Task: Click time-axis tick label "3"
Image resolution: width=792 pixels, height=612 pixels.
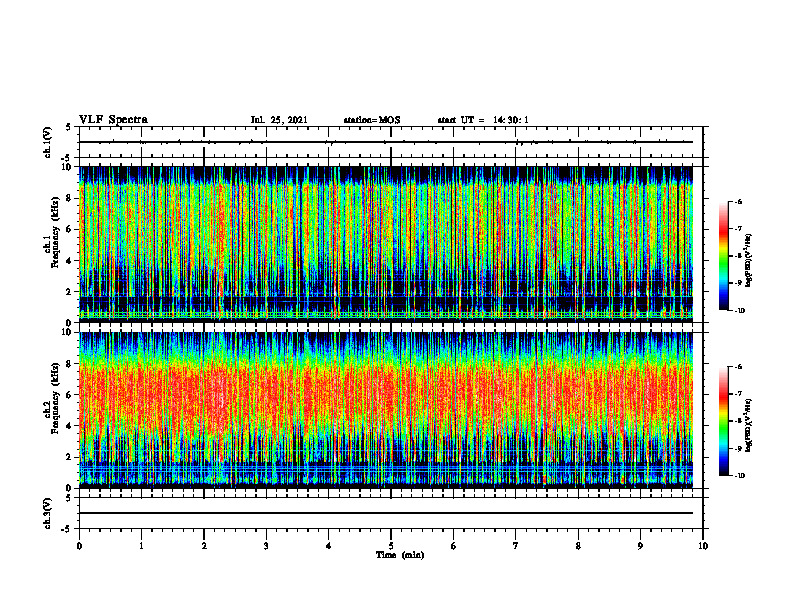Action: [x=266, y=546]
